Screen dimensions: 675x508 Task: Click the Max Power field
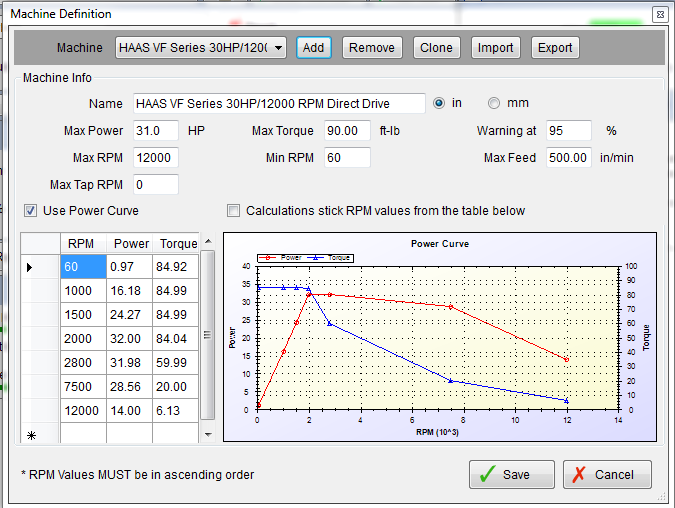155,130
